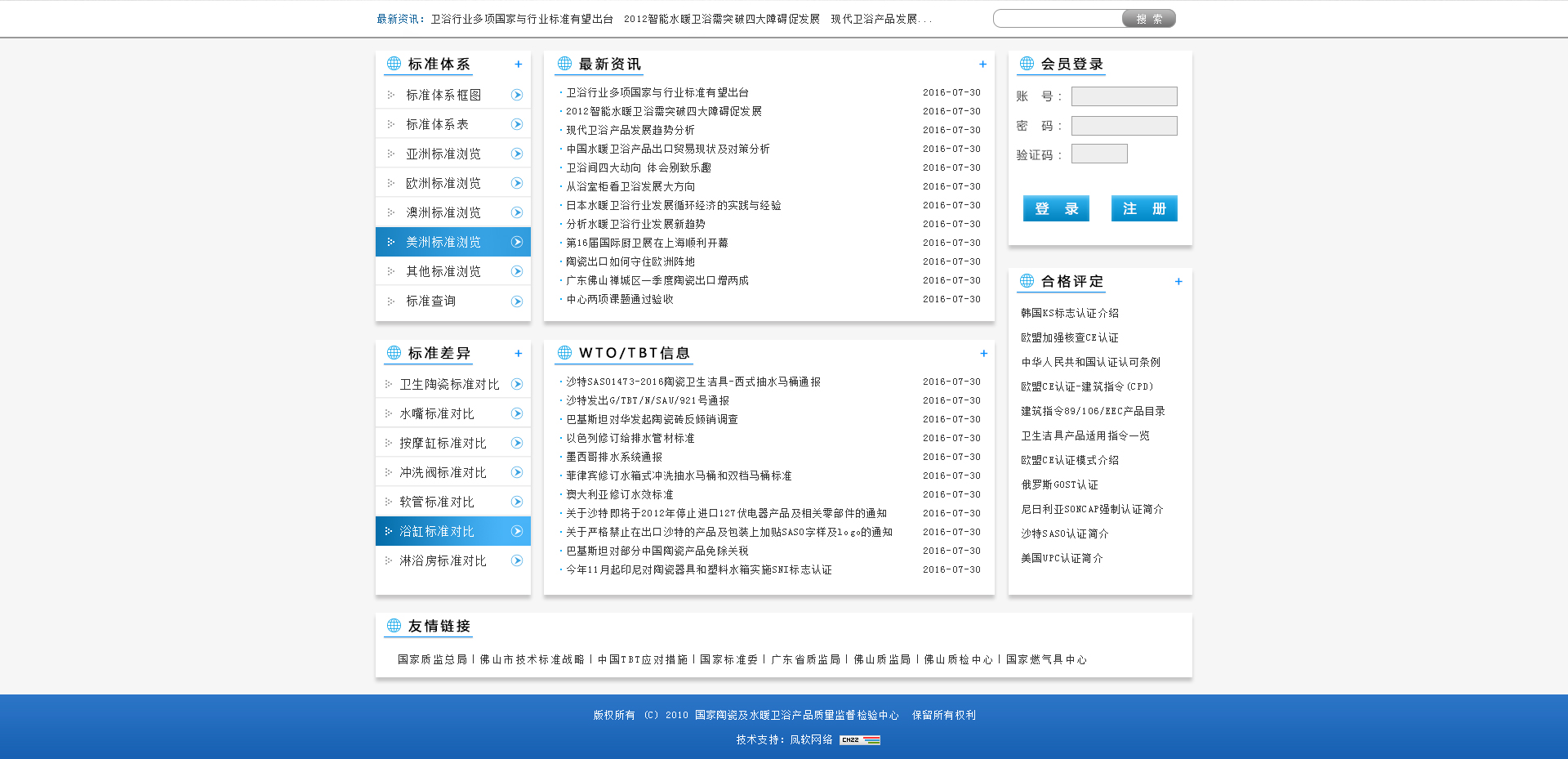Click the 搜索 search button
This screenshot has width=1568, height=759.
point(1148,19)
